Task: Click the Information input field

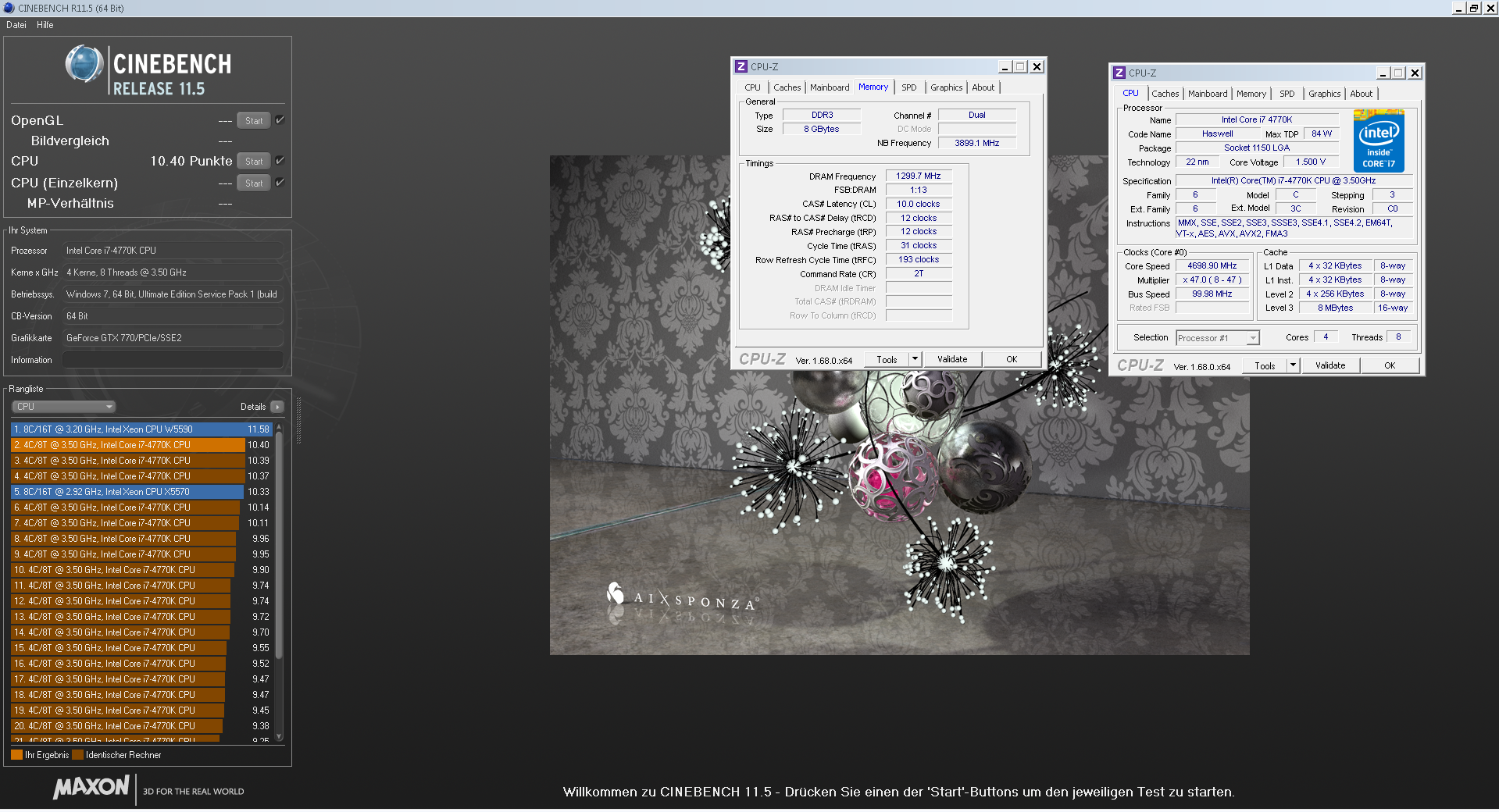Action: pyautogui.click(x=173, y=360)
